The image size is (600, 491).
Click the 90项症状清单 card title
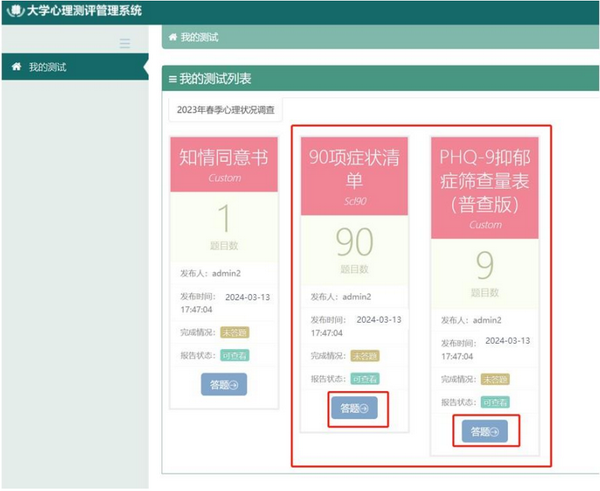coord(354,166)
